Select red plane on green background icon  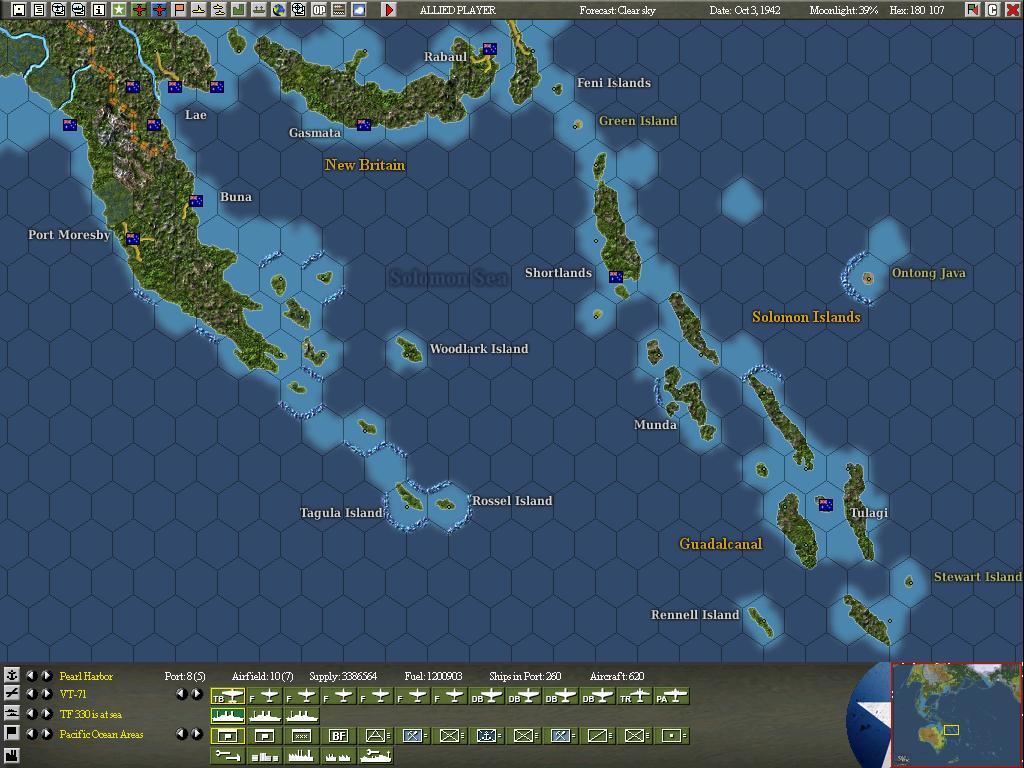[138, 10]
